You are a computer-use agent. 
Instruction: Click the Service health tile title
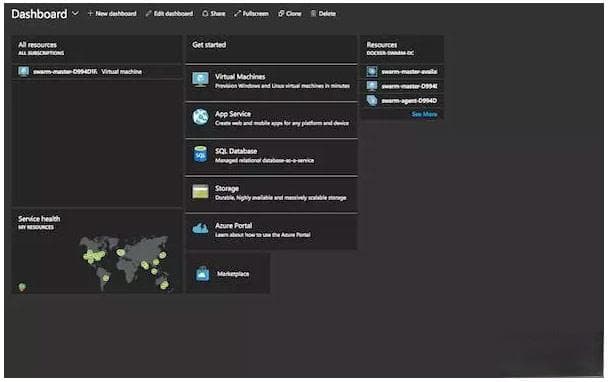(x=39, y=219)
